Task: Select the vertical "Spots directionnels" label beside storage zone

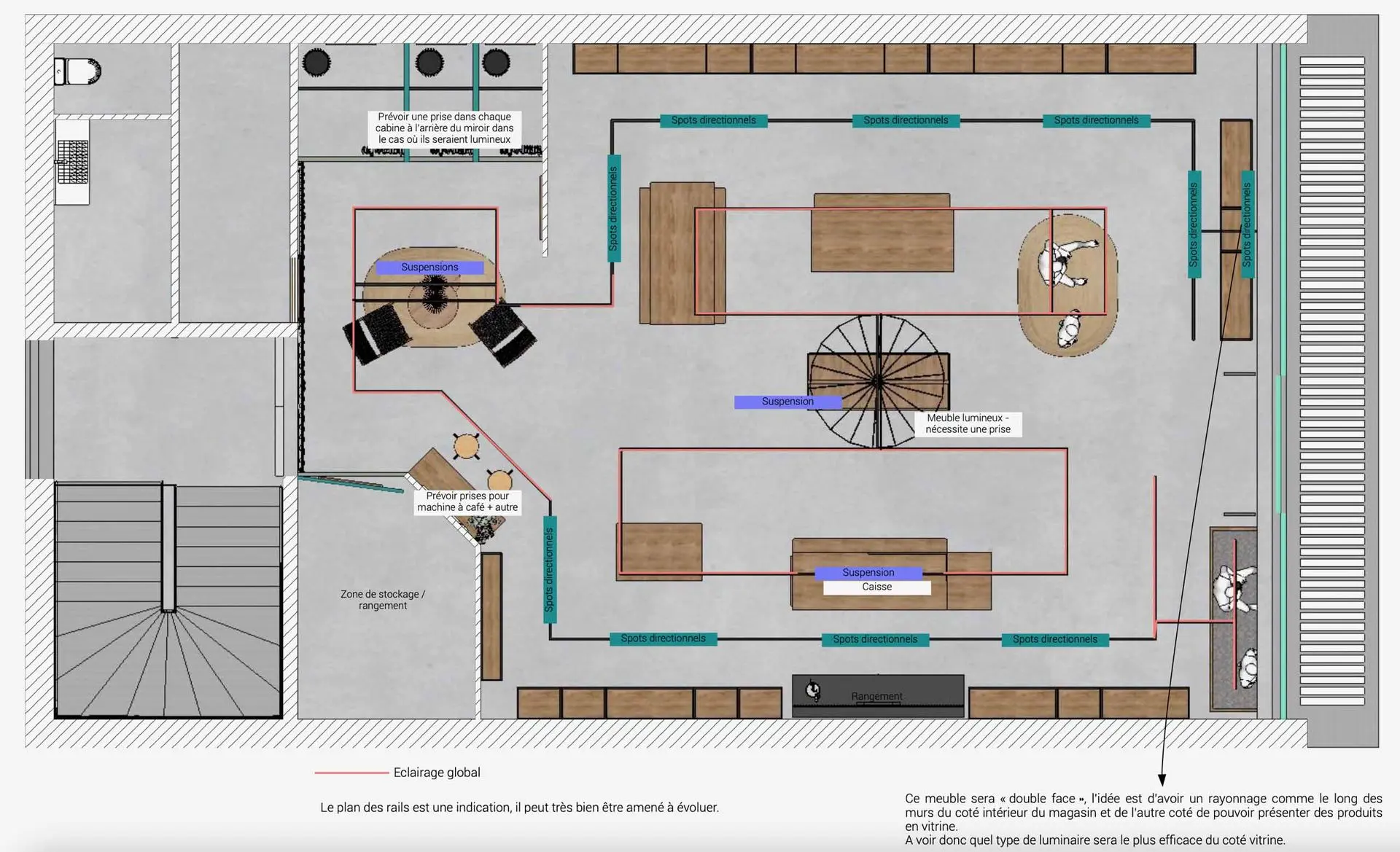Action: click(x=550, y=570)
